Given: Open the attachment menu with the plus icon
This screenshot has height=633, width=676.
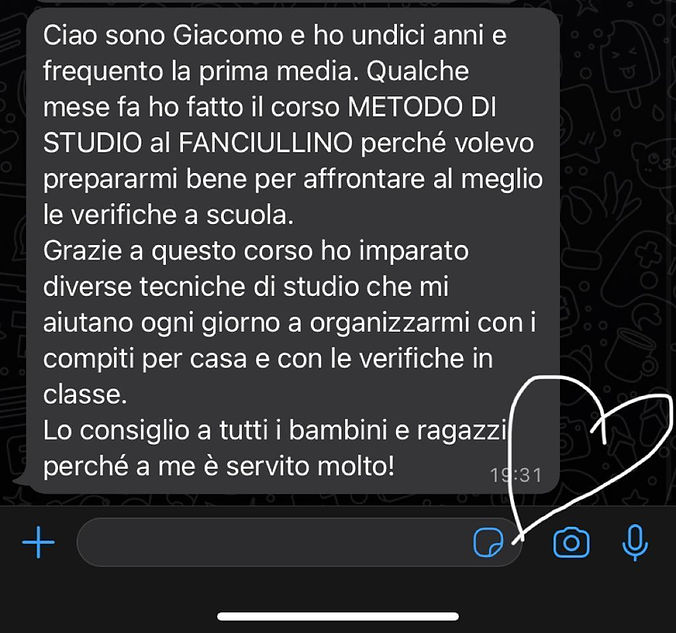Looking at the screenshot, I should click(38, 542).
